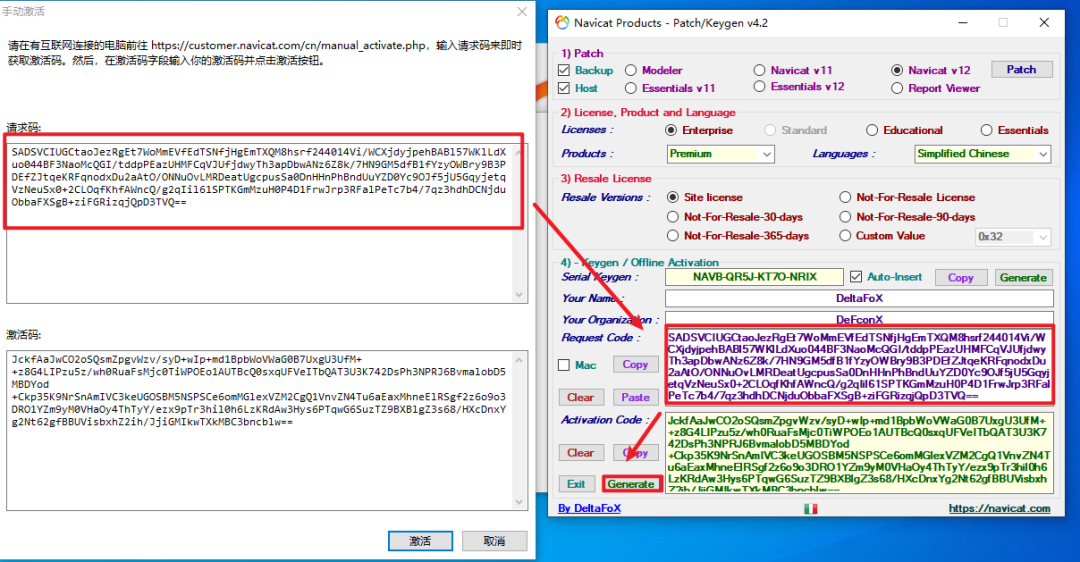Click activation code scrollbar down arrow in dialog
The image size is (1080, 562).
(x=519, y=502)
